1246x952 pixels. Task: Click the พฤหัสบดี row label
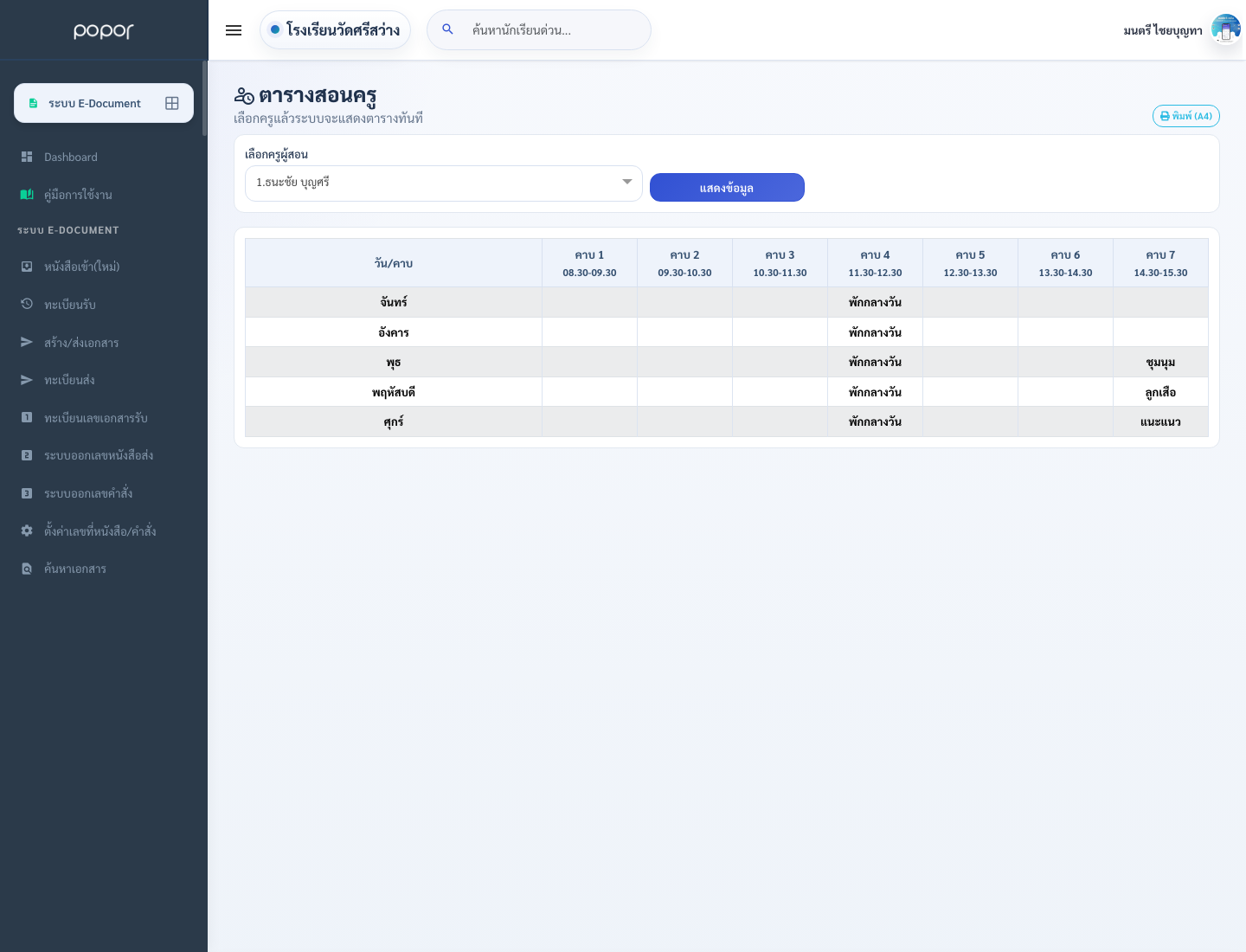coord(394,392)
